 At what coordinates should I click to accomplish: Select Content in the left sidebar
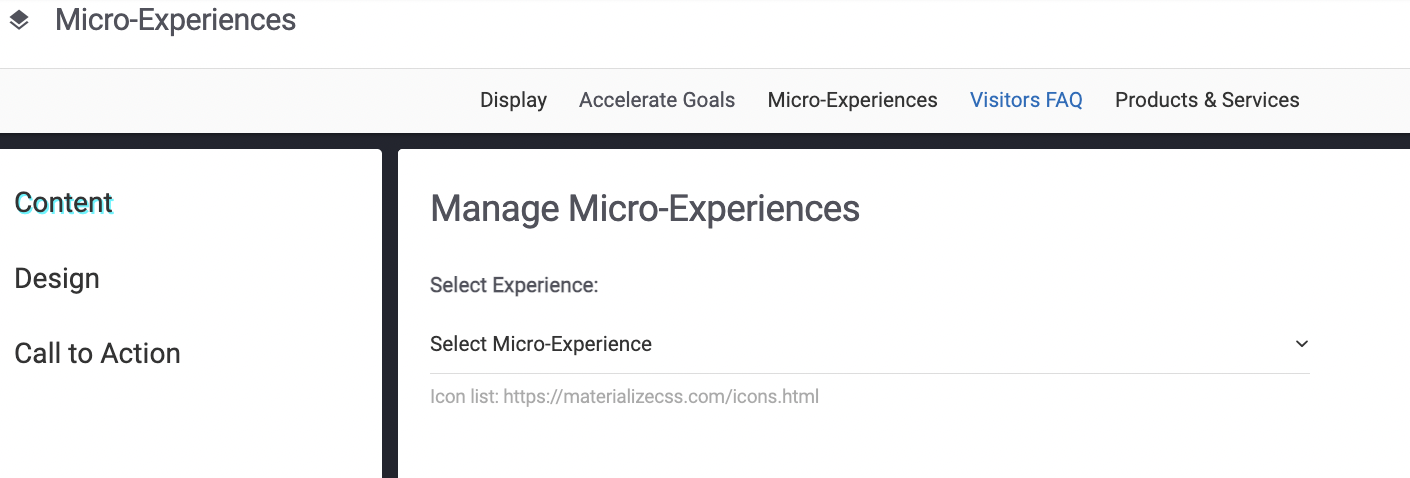point(64,203)
